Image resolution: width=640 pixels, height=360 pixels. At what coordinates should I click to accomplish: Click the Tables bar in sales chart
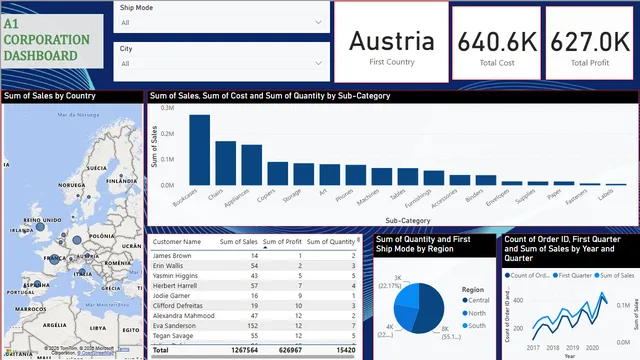(x=408, y=177)
